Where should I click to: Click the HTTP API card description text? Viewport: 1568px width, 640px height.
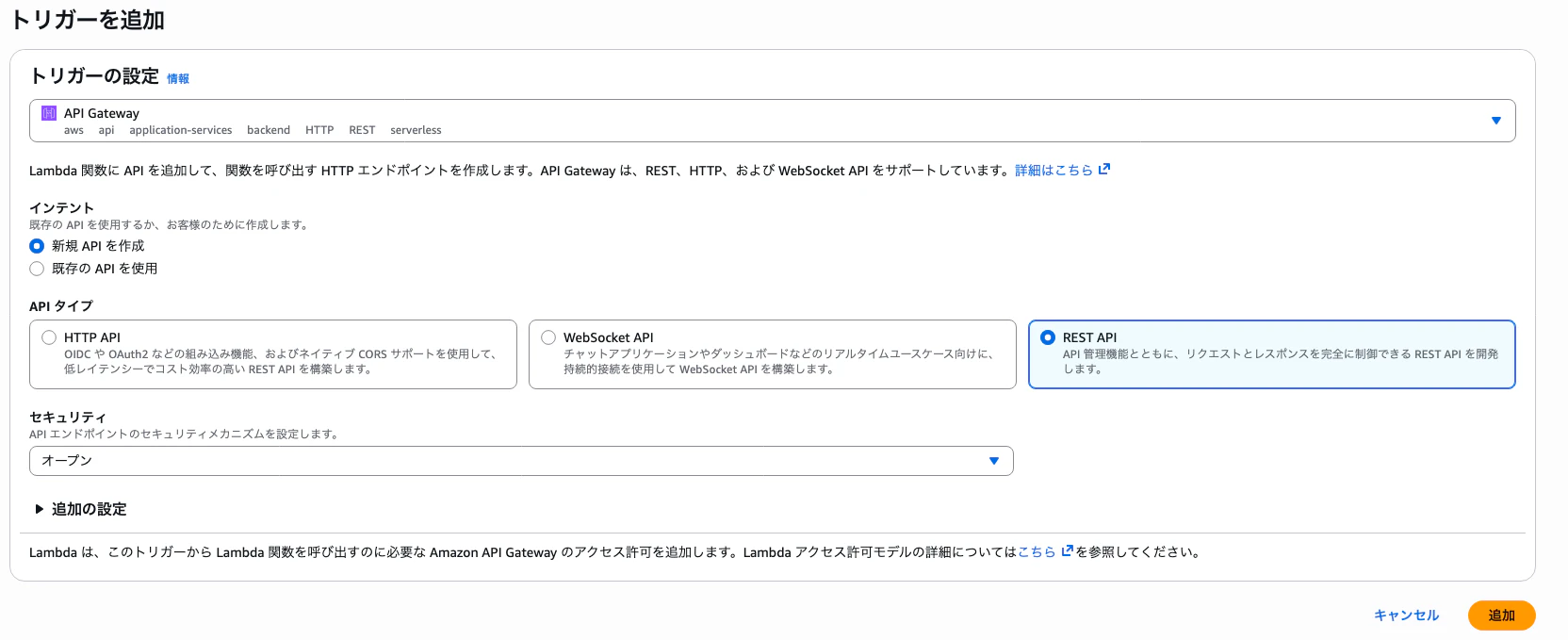pyautogui.click(x=280, y=362)
